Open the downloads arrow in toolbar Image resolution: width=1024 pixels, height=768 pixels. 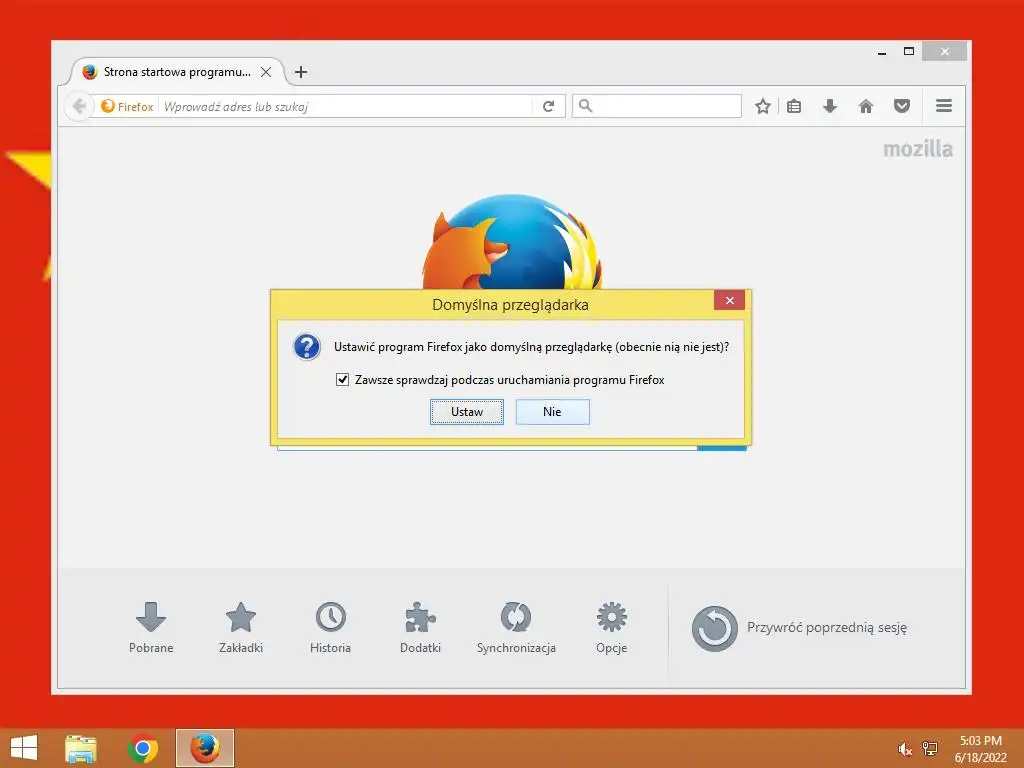(x=830, y=106)
